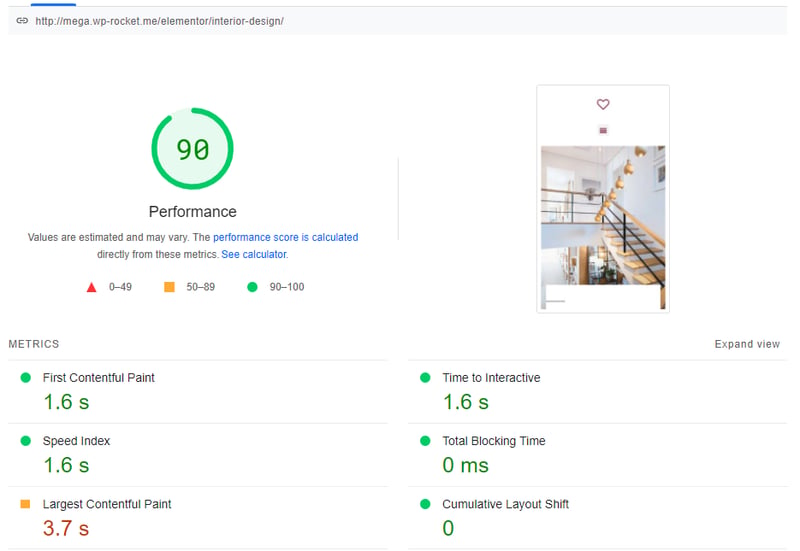Click the green dot beside Speed Index
800x551 pixels.
pos(26,441)
